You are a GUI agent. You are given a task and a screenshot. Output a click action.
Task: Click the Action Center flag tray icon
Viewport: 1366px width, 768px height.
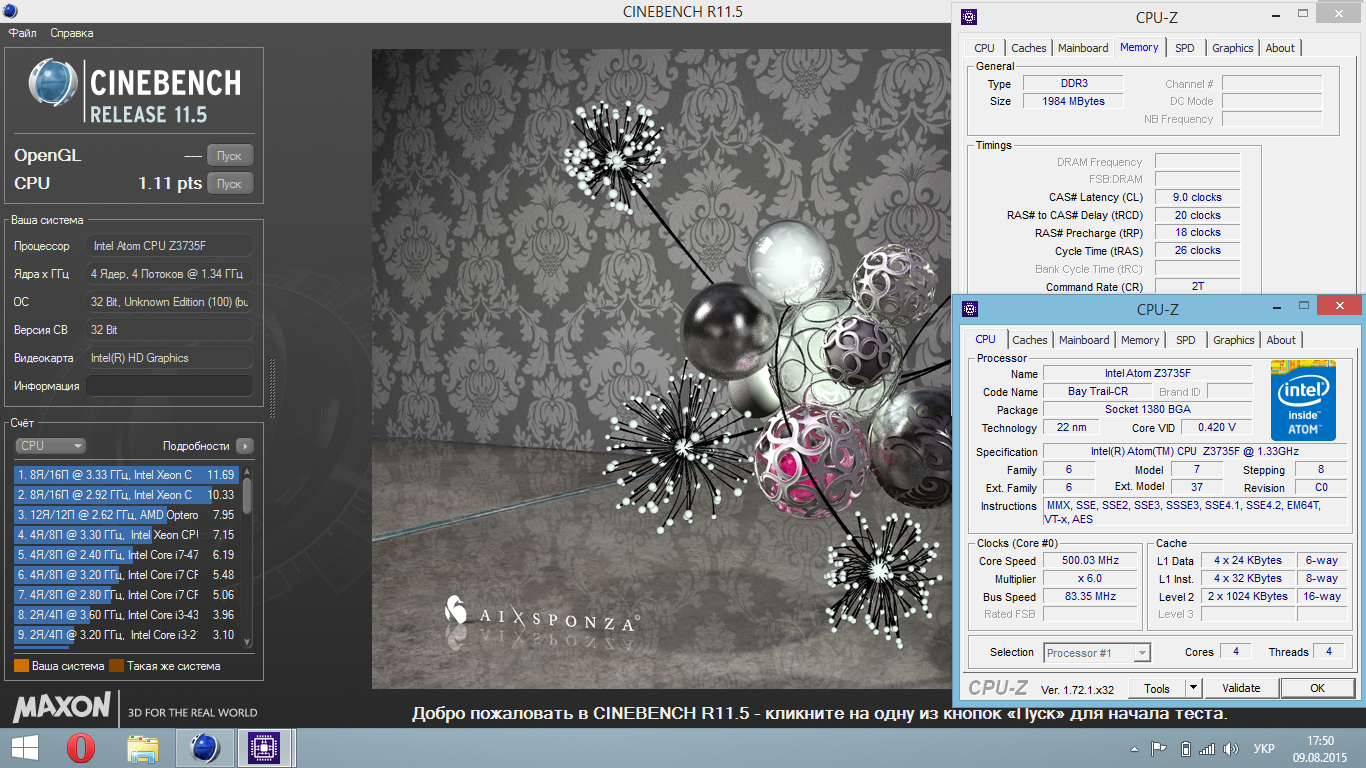tap(1159, 749)
